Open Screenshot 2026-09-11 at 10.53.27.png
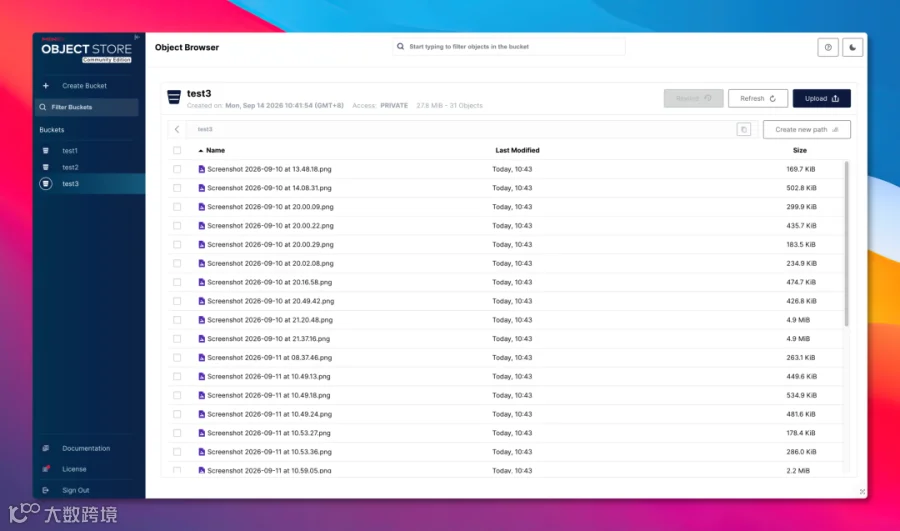Viewport: 900px width, 531px height. click(x=269, y=433)
